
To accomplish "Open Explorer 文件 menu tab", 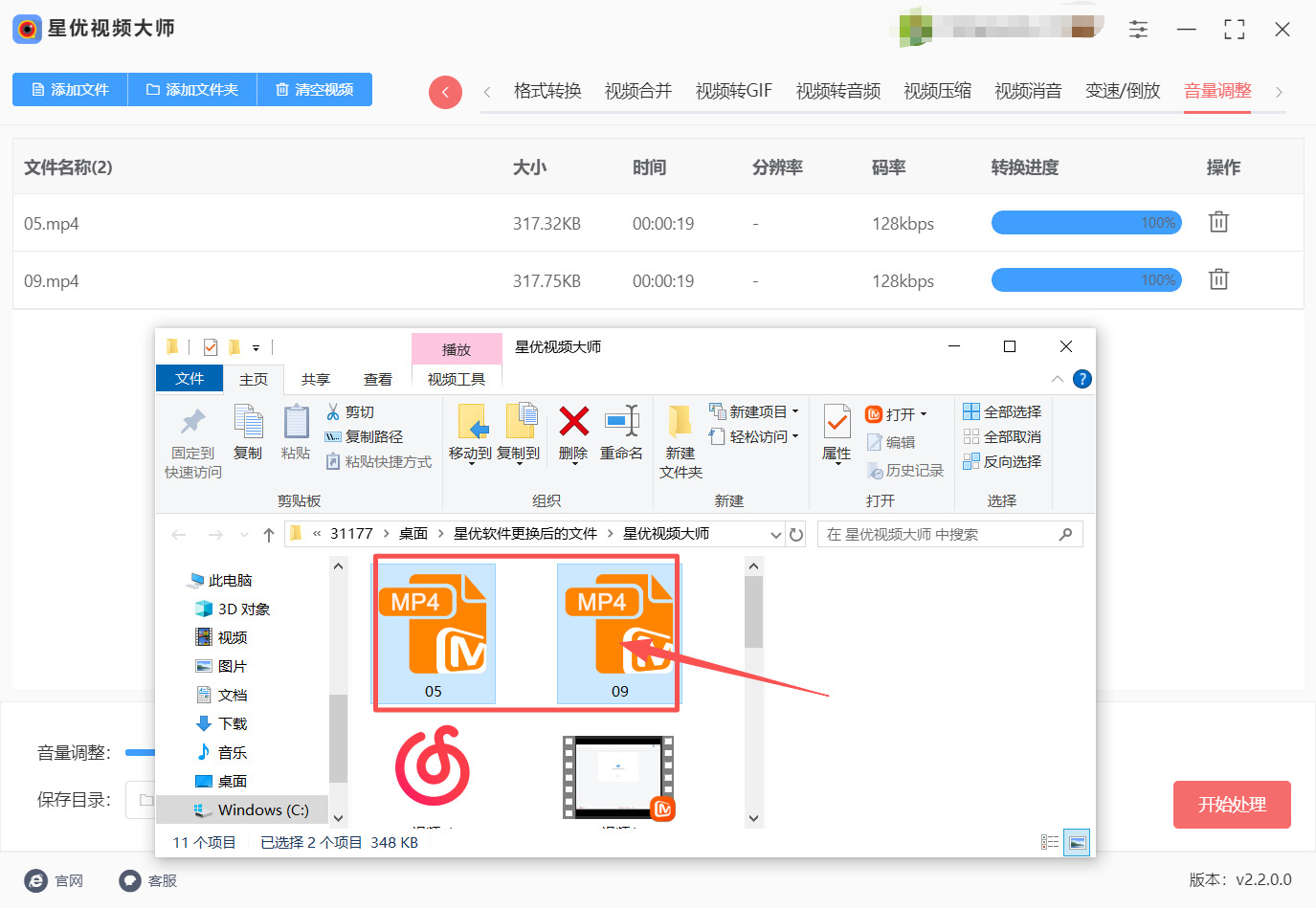I will [190, 379].
